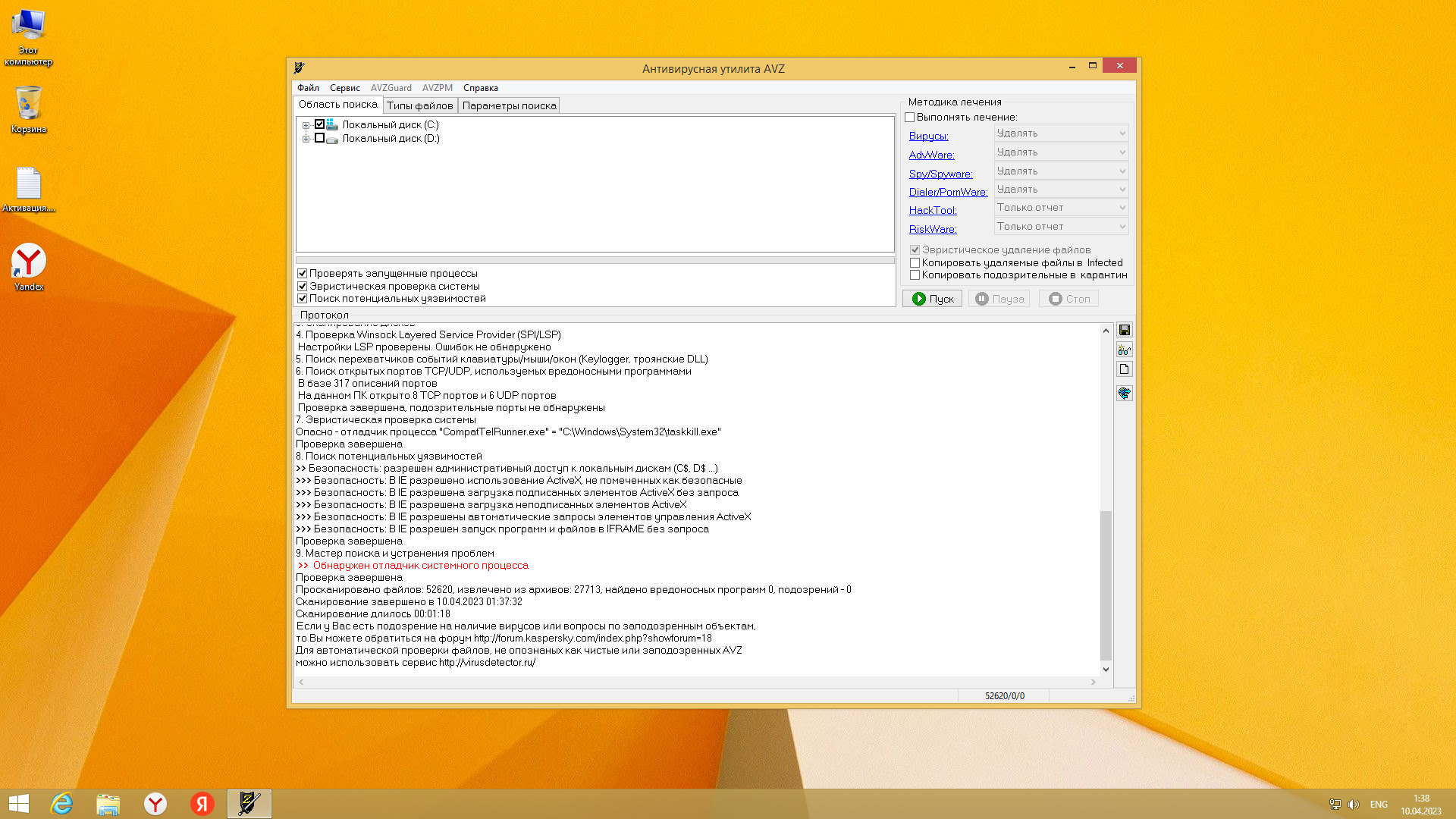Save the protocol with the floppy disk icon

(1125, 330)
